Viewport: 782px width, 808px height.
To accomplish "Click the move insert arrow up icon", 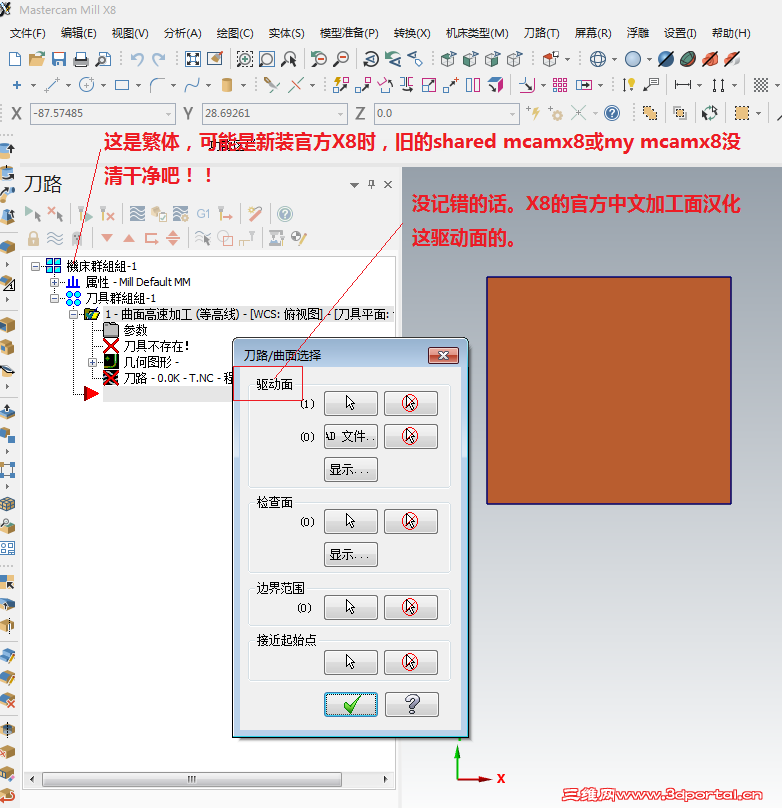I will 129,238.
